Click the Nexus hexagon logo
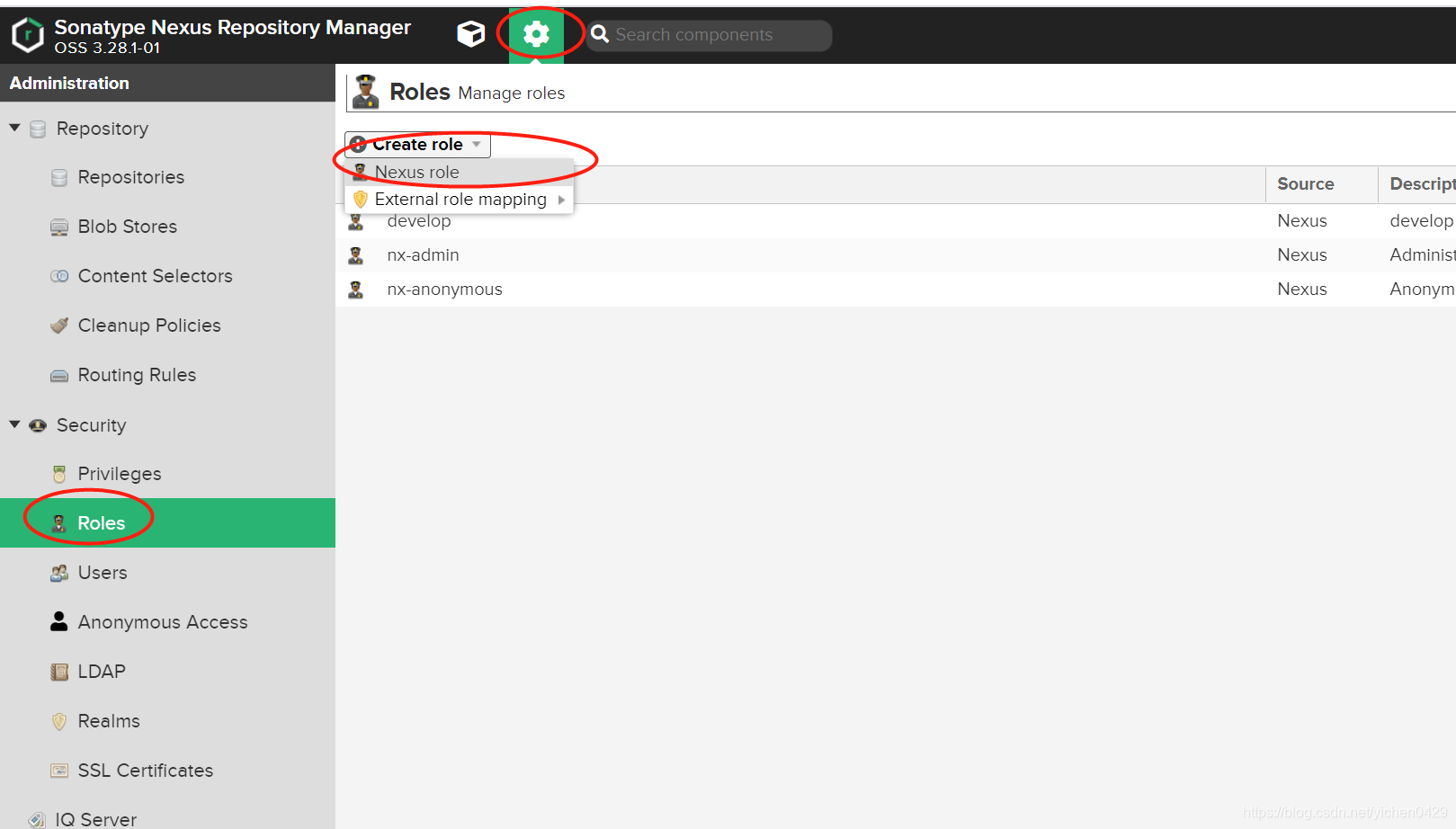 coord(28,35)
